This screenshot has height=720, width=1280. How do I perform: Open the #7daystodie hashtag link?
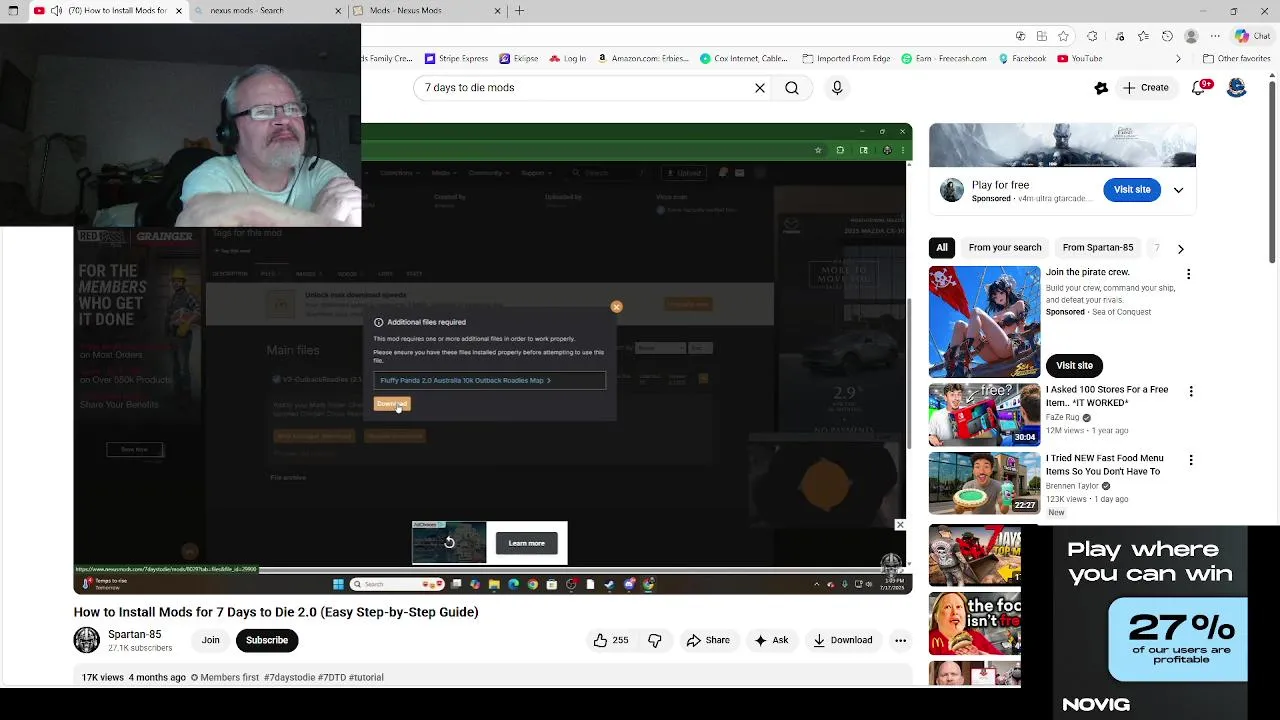pyautogui.click(x=290, y=678)
